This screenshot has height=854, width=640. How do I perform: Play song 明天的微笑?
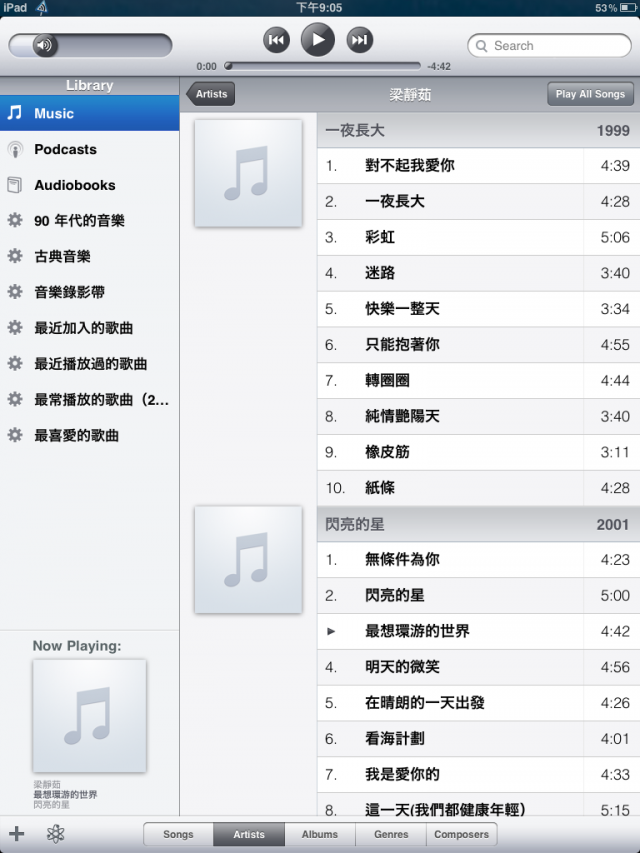click(478, 667)
